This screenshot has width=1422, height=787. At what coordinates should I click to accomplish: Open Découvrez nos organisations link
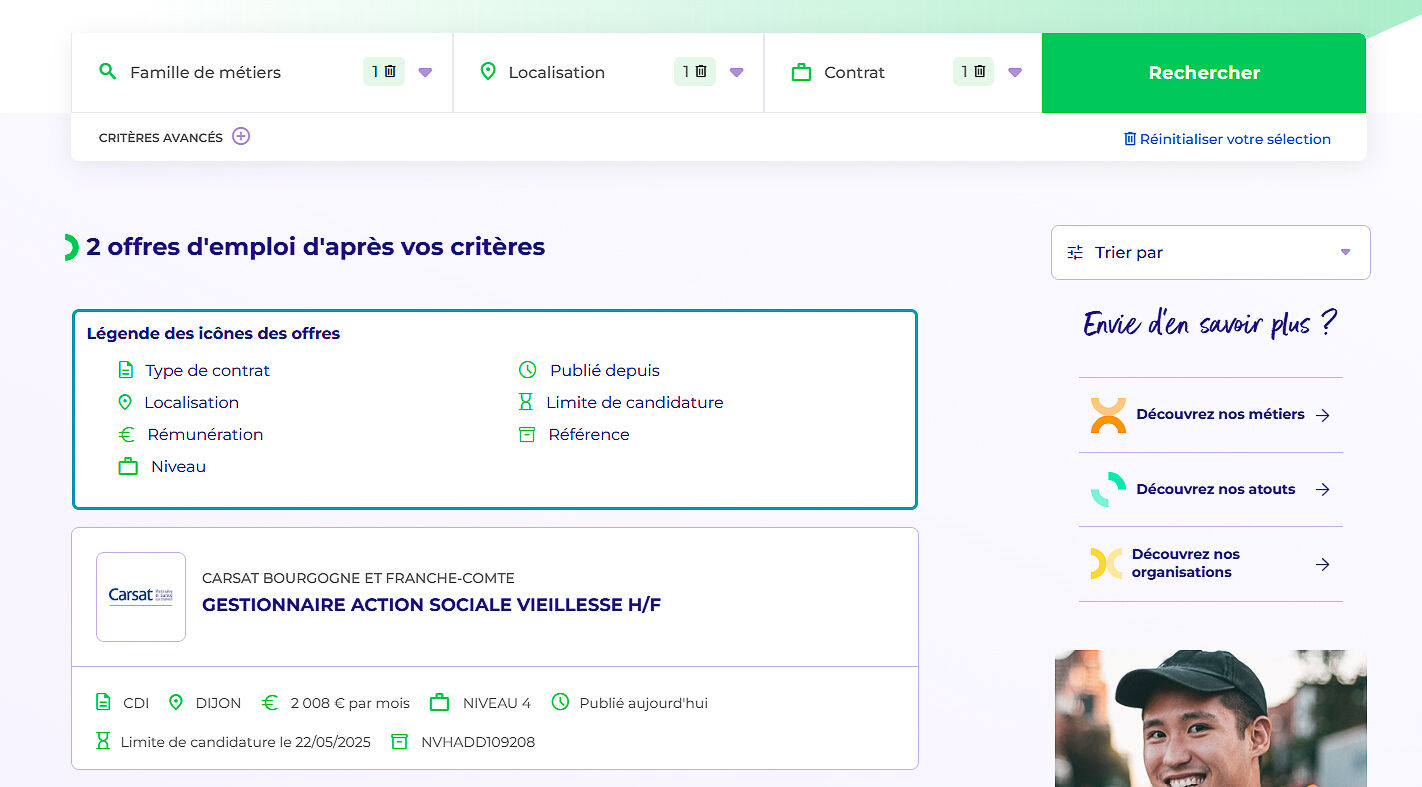[1186, 563]
